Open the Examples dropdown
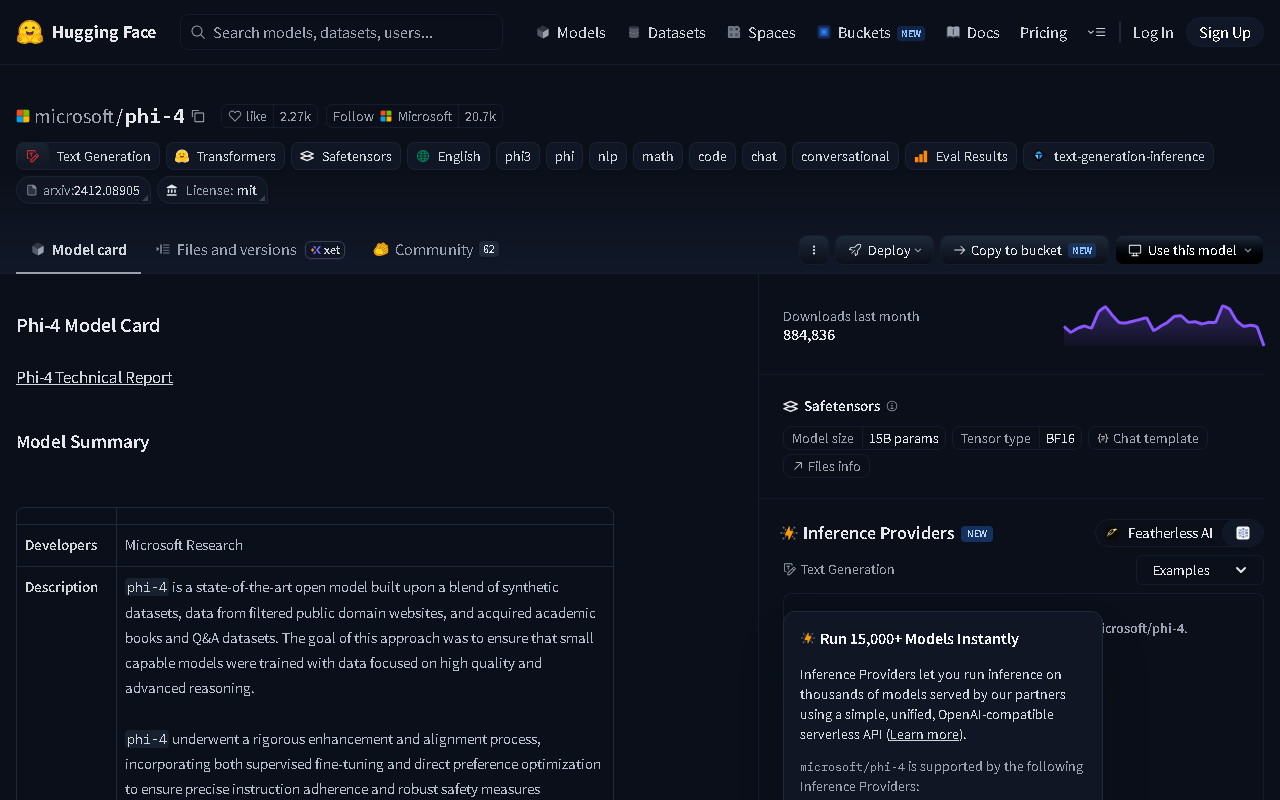This screenshot has height=800, width=1280. point(1199,570)
